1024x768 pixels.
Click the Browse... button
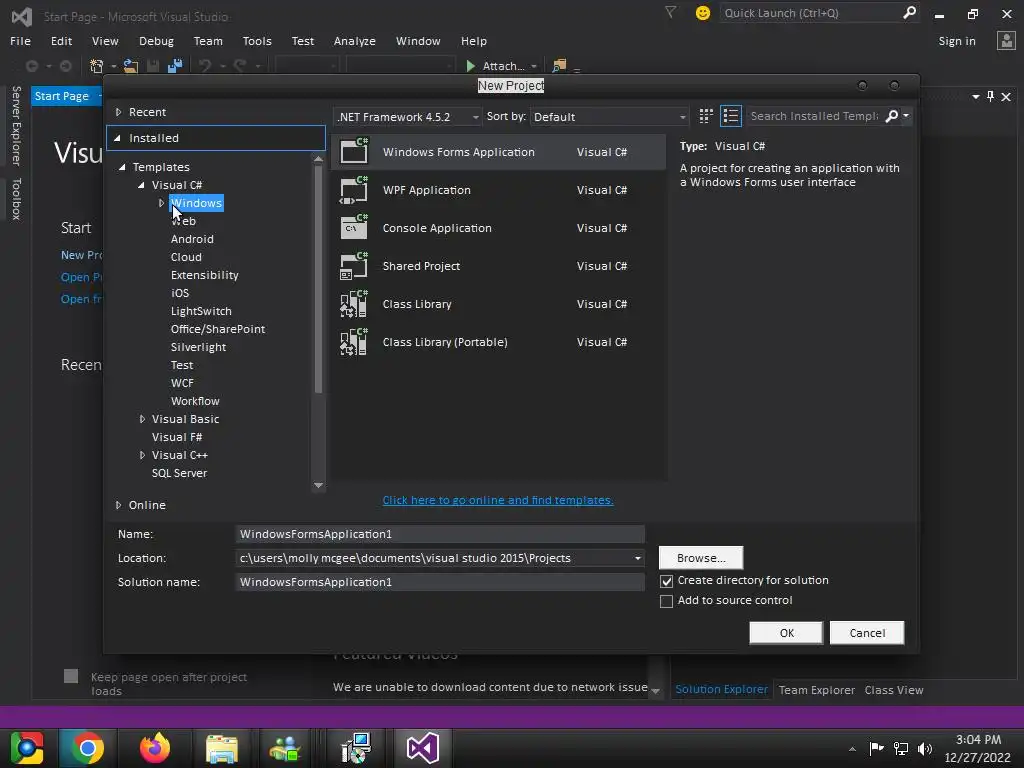pos(701,558)
